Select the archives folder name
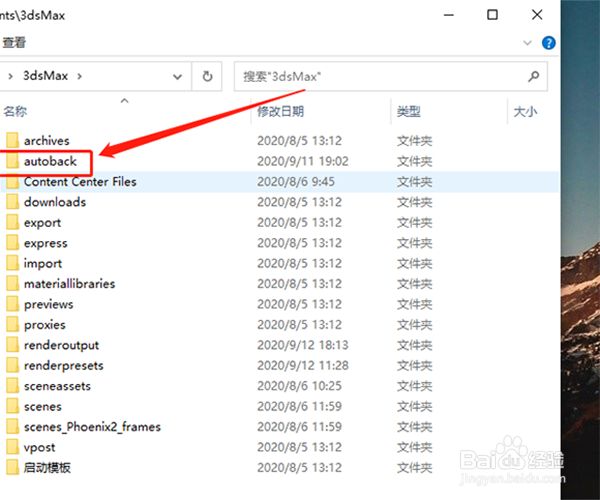This screenshot has width=600, height=500. click(x=47, y=141)
